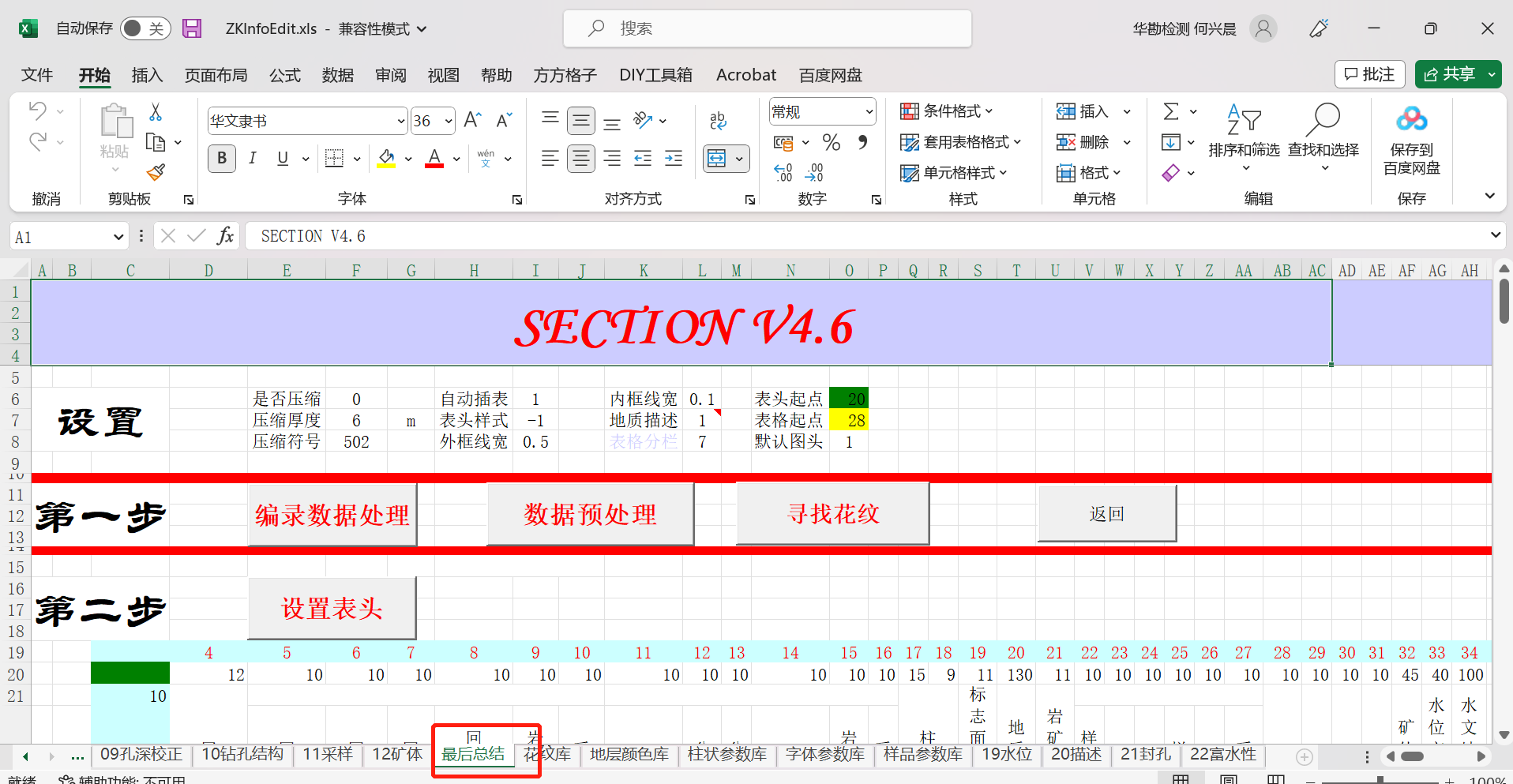This screenshot has height=784, width=1513.
Task: Select the 12矿体 sheet tab
Action: (397, 754)
